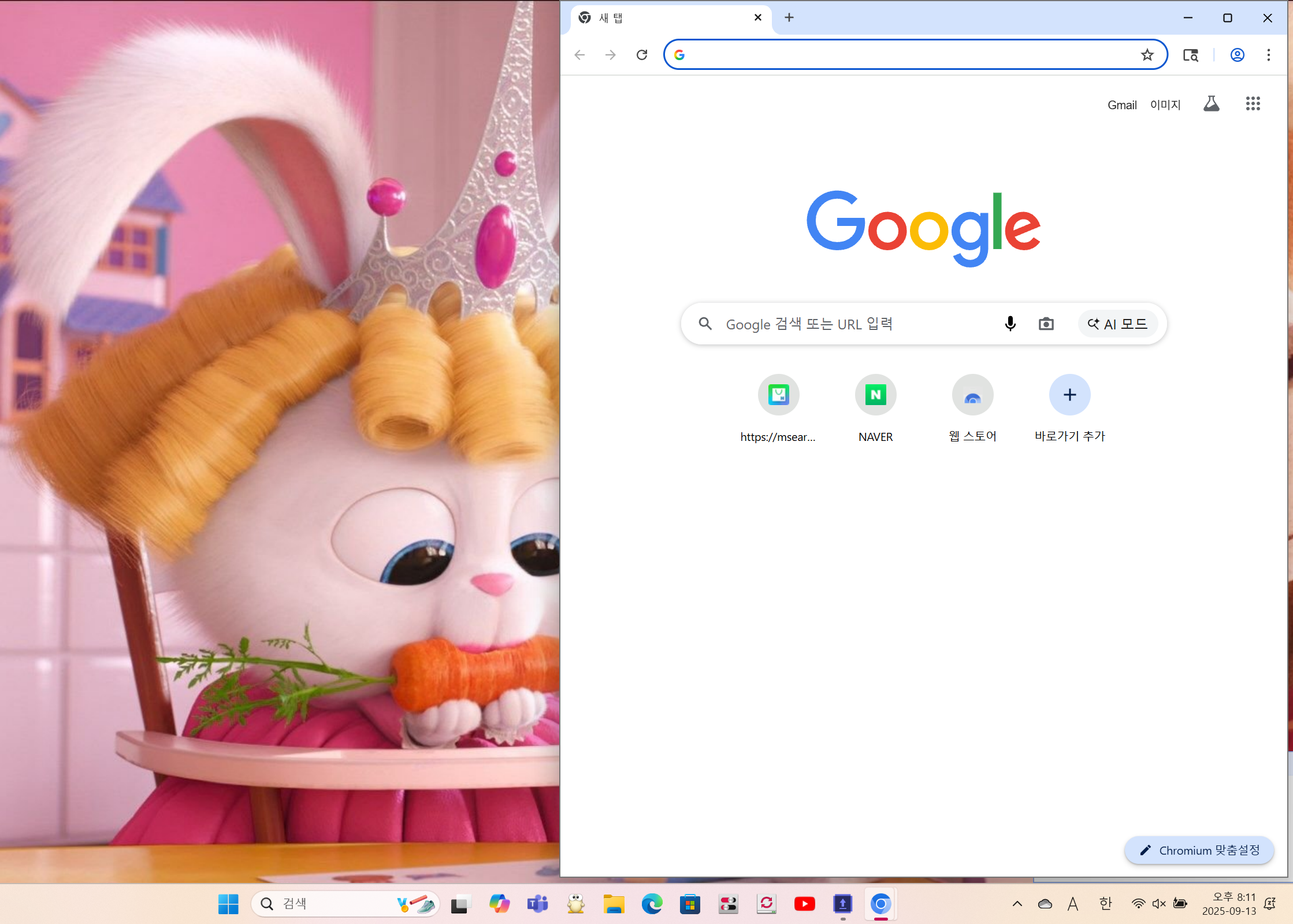Open Chromium 맞춤설정
This screenshot has height=924, width=1293.
tap(1199, 850)
